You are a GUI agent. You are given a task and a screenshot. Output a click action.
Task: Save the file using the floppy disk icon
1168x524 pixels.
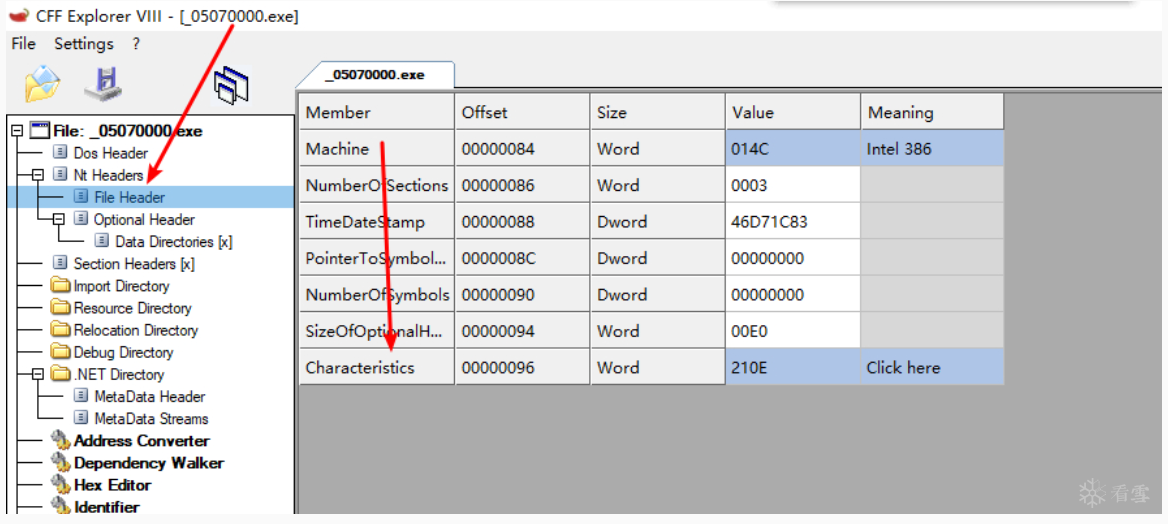pyautogui.click(x=104, y=83)
